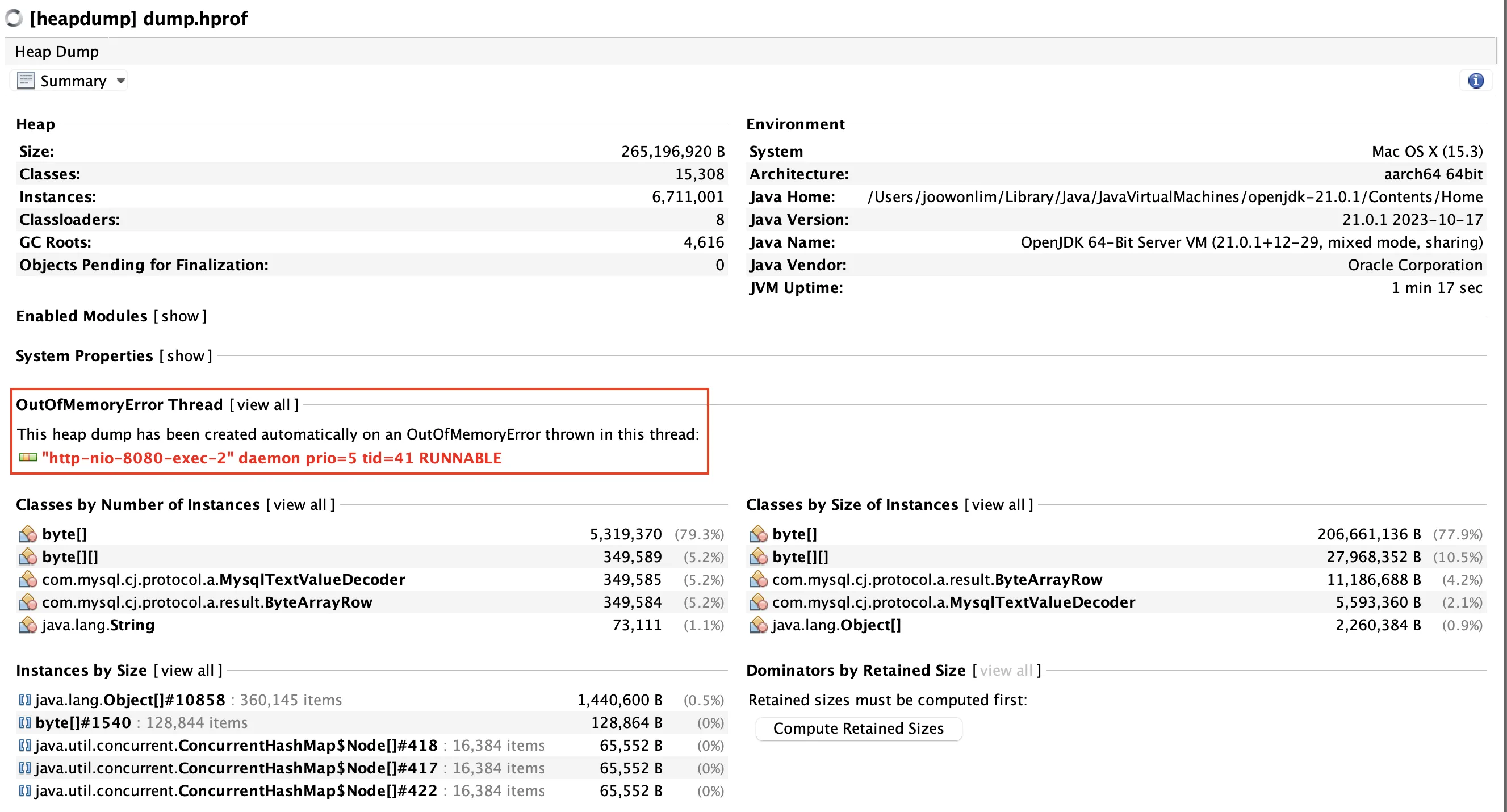Click the byte[] class icon under Number of Instances
Screen dimensions: 1507x812
(27, 534)
